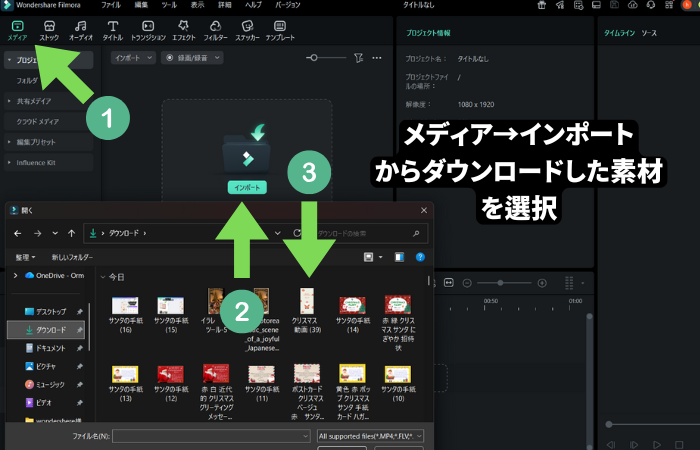Open the テンプレート (Templates) tab icon

280,29
